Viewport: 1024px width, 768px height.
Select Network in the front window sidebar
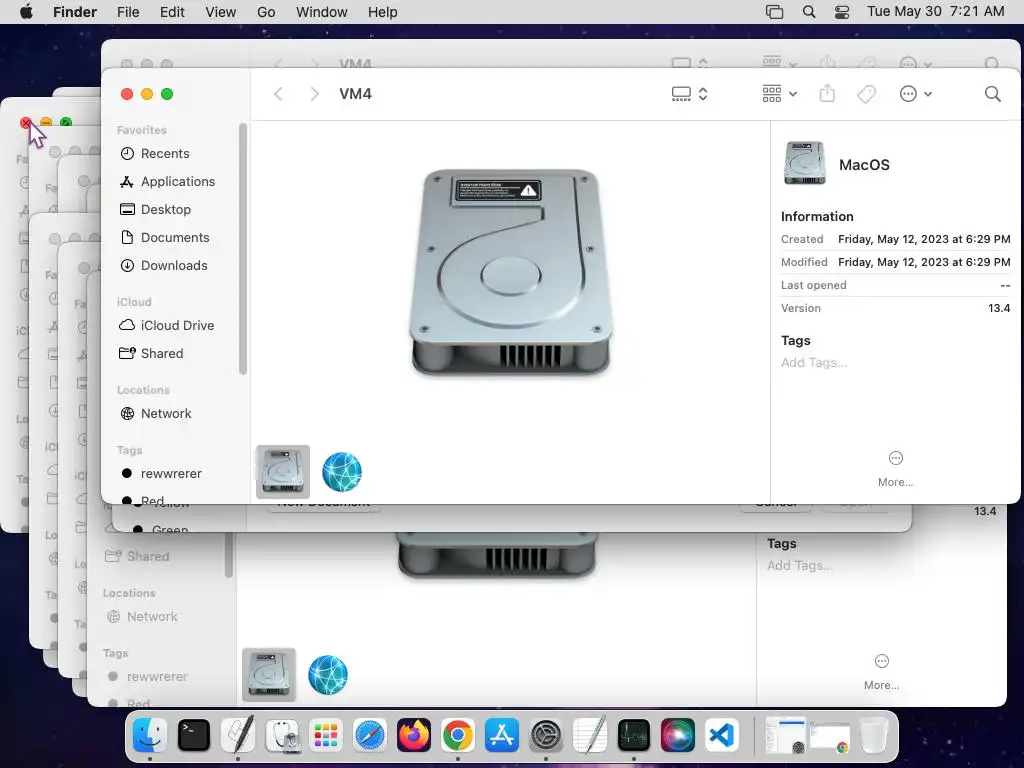click(156, 413)
